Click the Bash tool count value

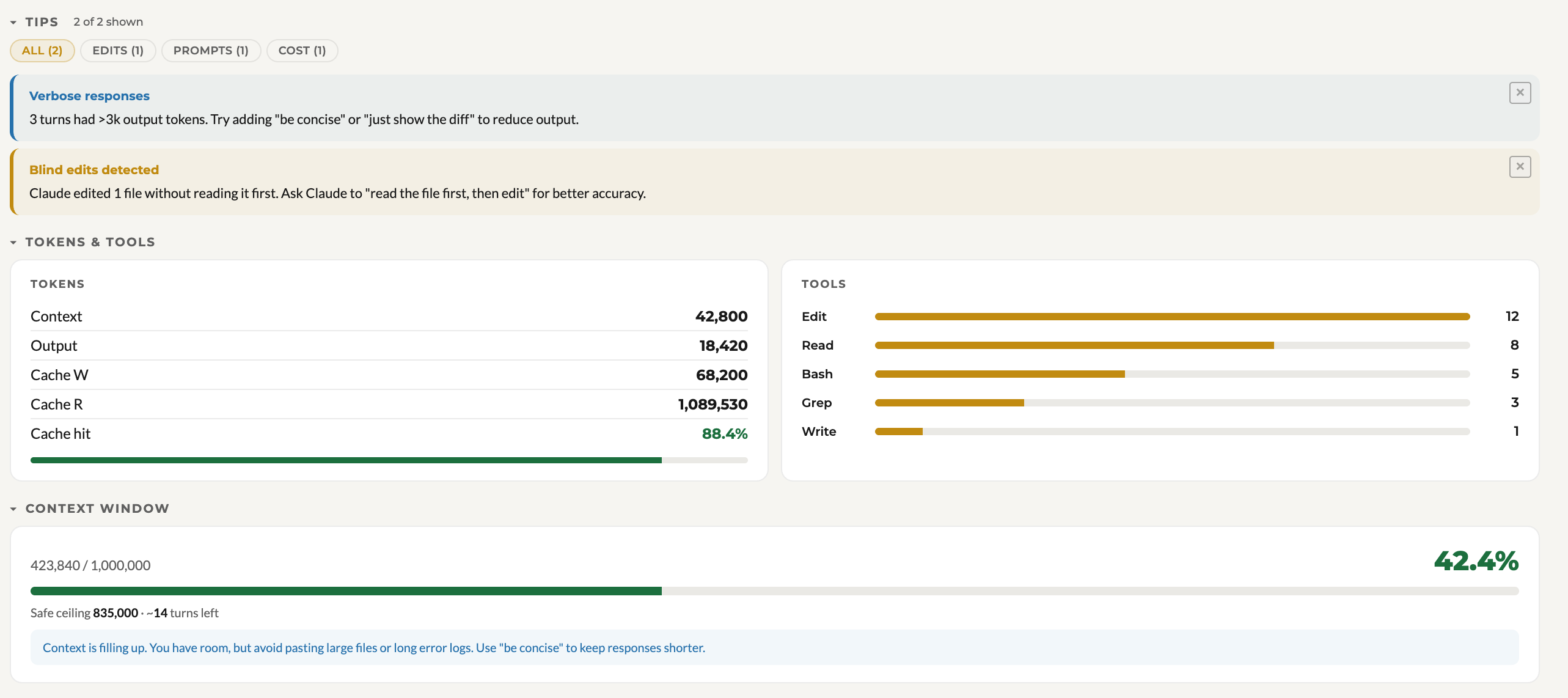click(1514, 373)
